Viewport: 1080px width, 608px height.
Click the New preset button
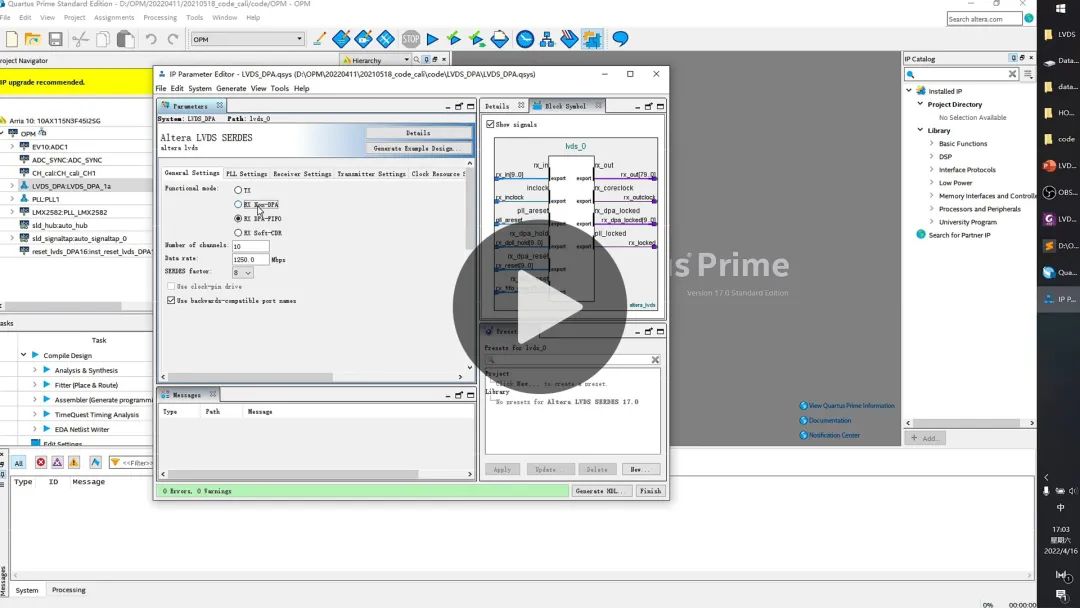(640, 470)
